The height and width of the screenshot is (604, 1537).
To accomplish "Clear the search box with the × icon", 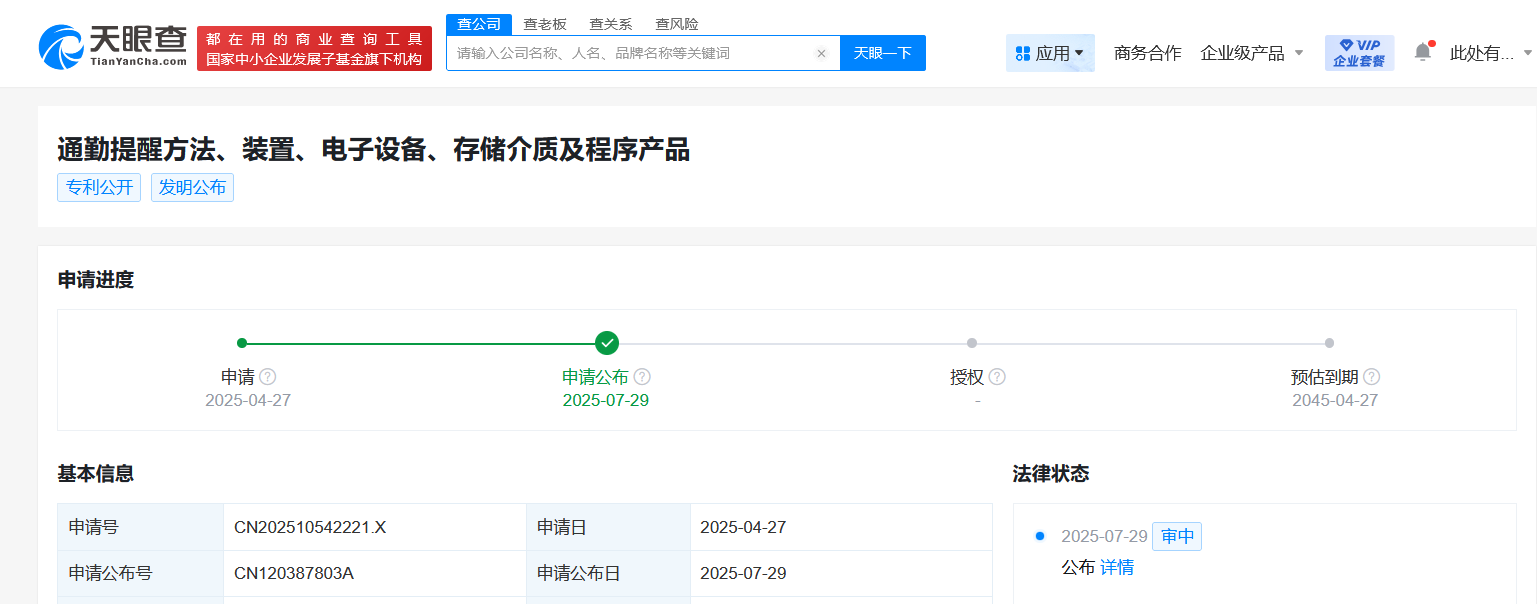I will 822,53.
